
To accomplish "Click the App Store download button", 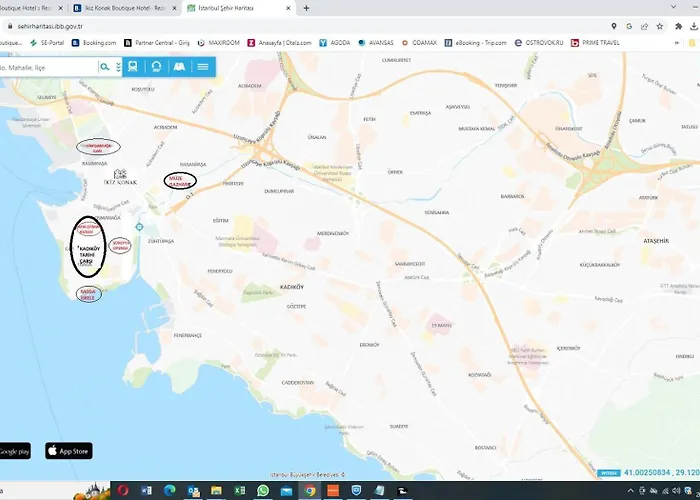I will (x=68, y=451).
